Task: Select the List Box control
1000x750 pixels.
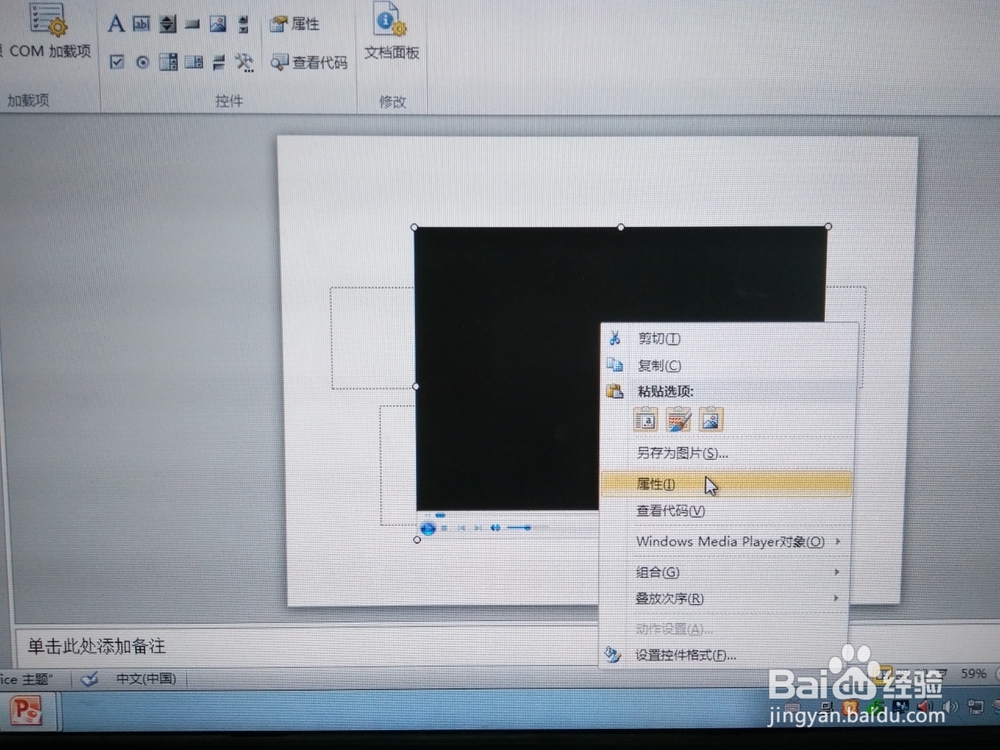Action: (x=194, y=62)
